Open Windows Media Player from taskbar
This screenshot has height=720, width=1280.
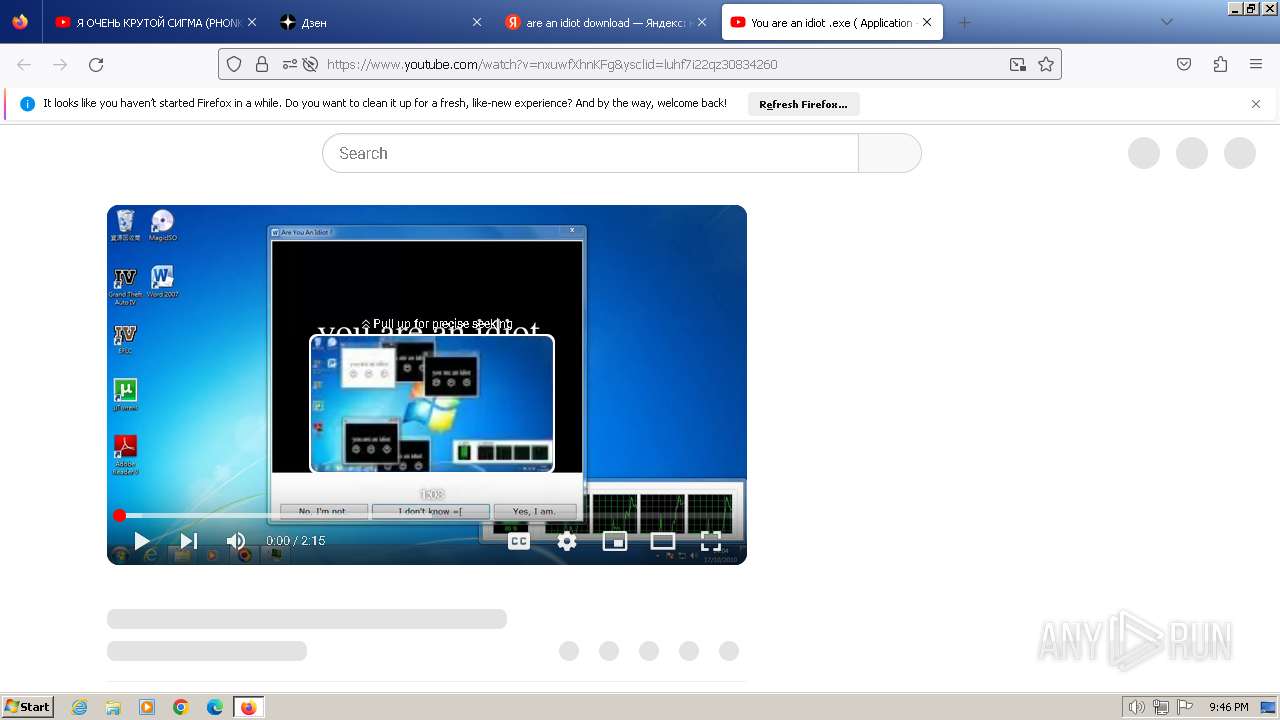coord(147,707)
